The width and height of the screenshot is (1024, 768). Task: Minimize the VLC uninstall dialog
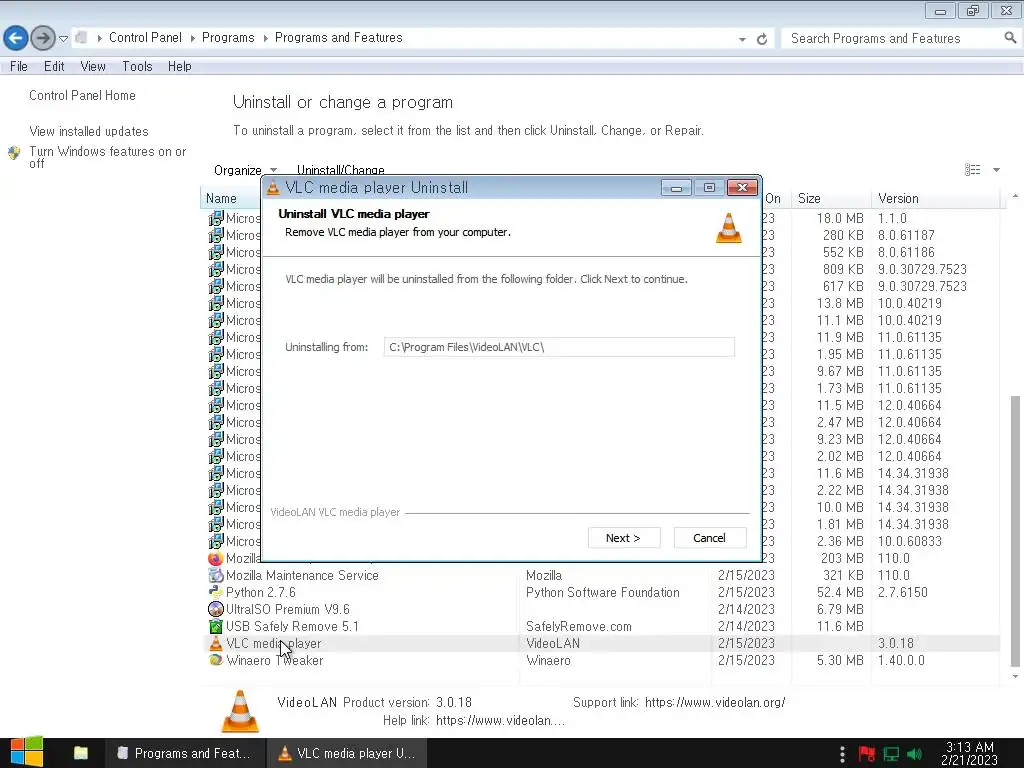tap(676, 188)
